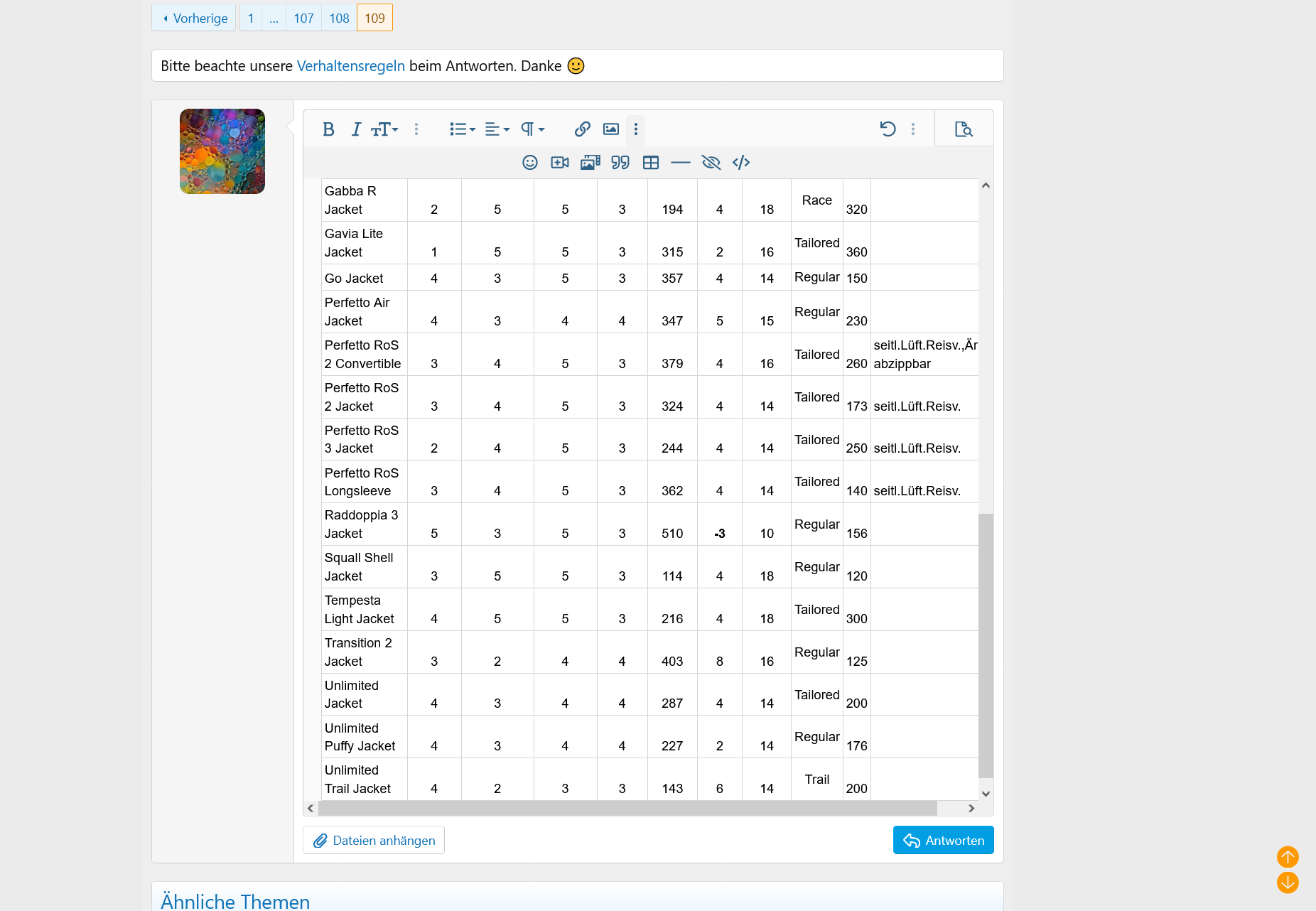Image resolution: width=1316 pixels, height=911 pixels.
Task: Click the Antworten button
Action: pyautogui.click(x=943, y=841)
